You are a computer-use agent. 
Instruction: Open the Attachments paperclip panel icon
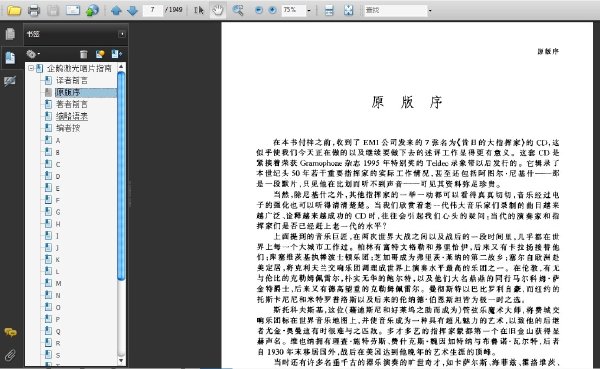tap(10, 356)
